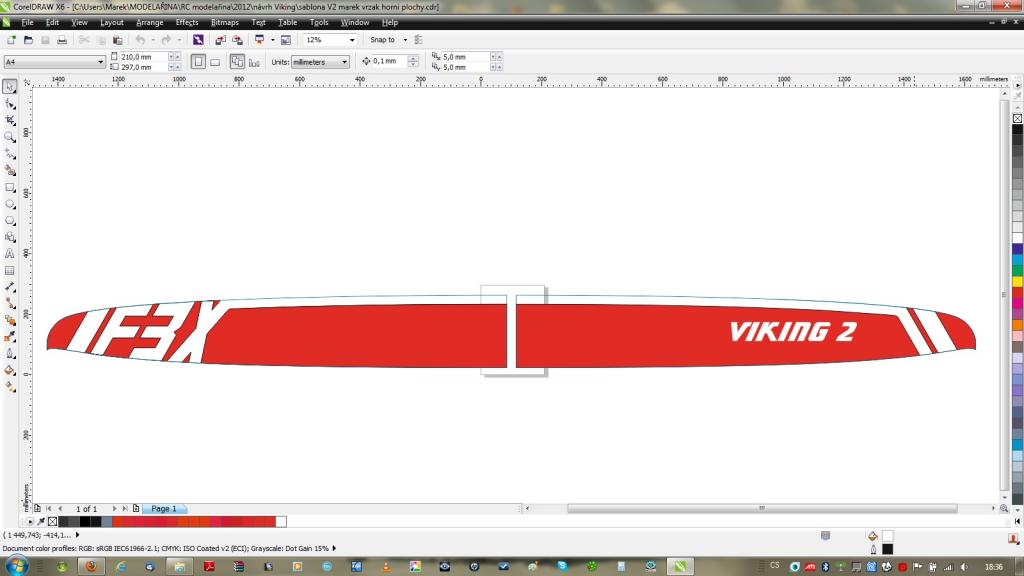Switch page orientation to portrait

pos(198,61)
